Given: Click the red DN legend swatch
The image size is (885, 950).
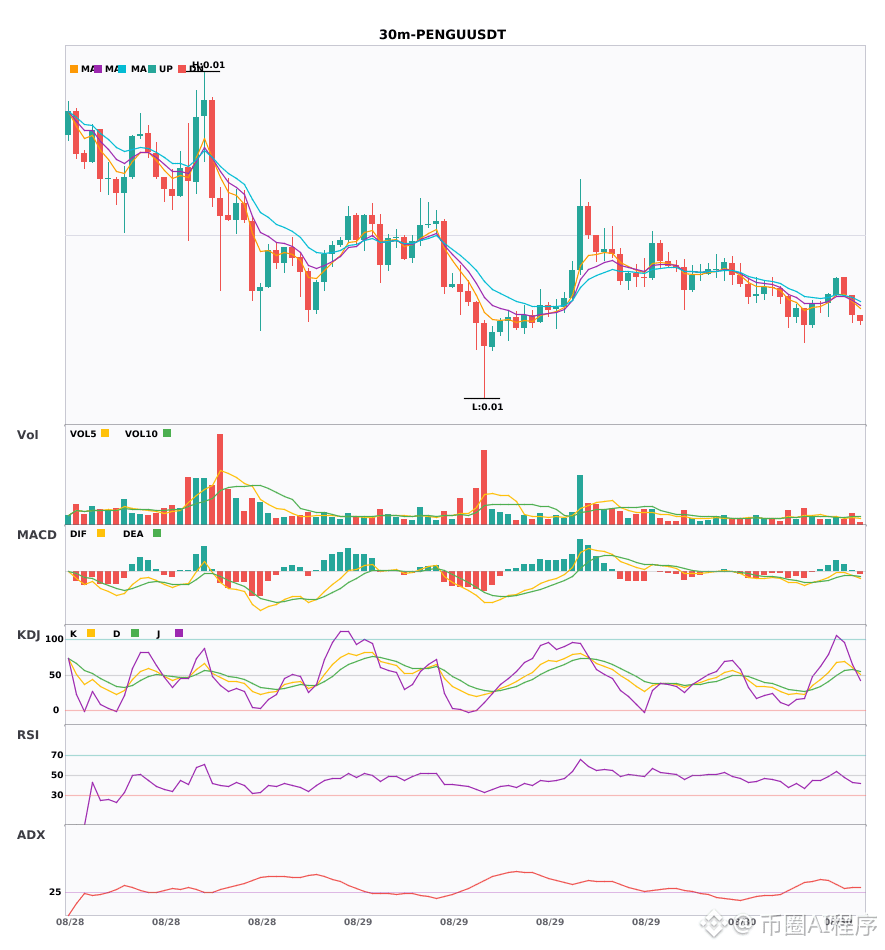Looking at the screenshot, I should click(x=182, y=69).
